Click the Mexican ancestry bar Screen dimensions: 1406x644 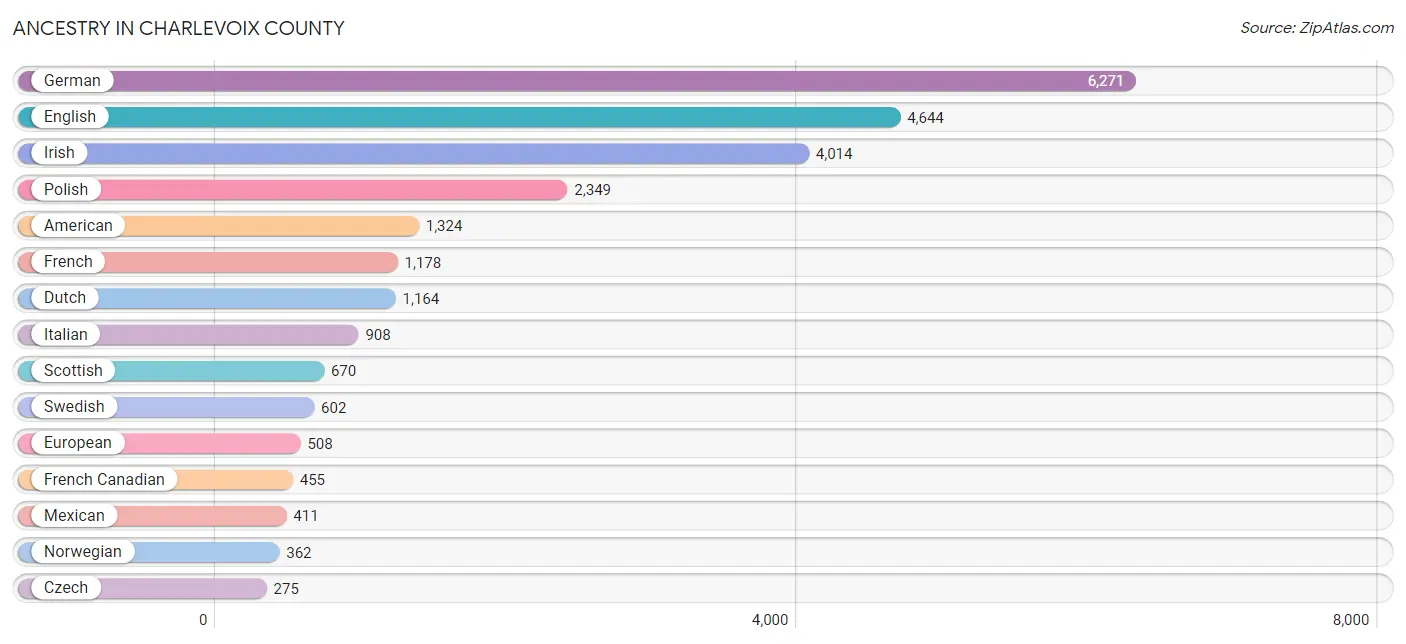click(152, 516)
